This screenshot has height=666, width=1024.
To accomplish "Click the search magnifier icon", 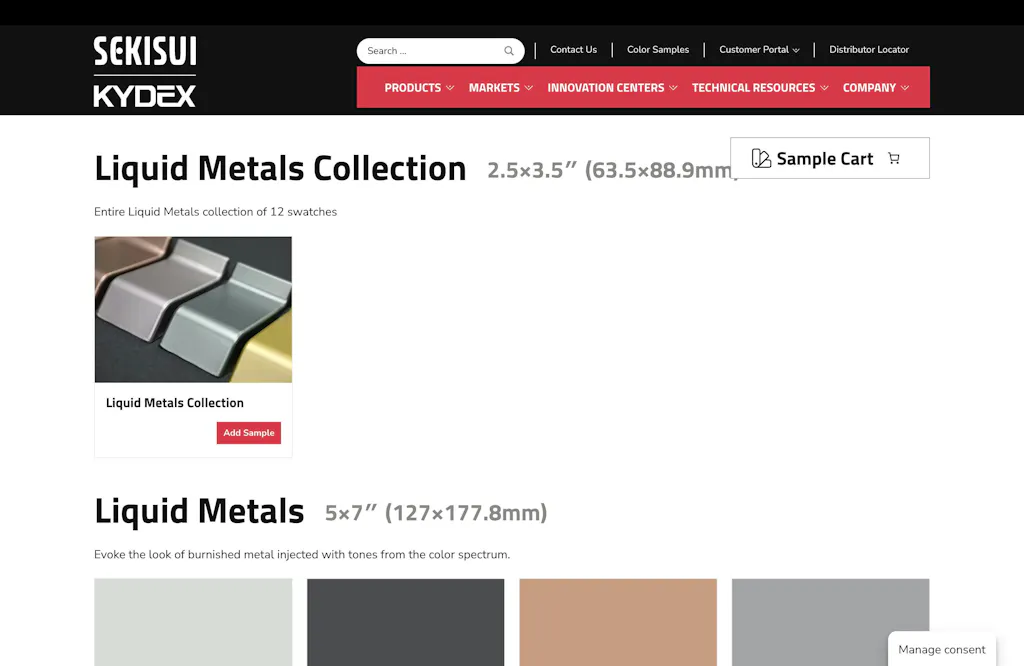I will (x=509, y=51).
